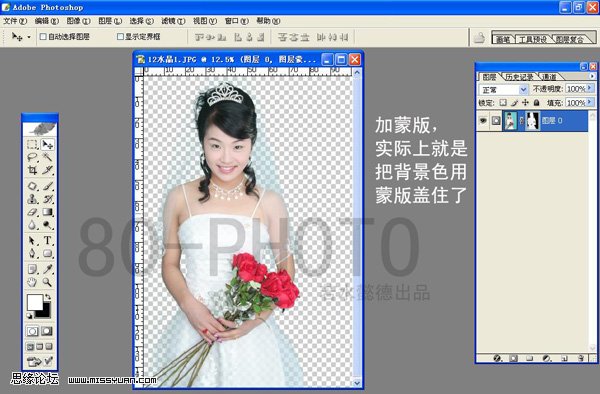Viewport: 600px width, 394px height.
Task: Expand the 填充 fill arrow
Action: [590, 102]
